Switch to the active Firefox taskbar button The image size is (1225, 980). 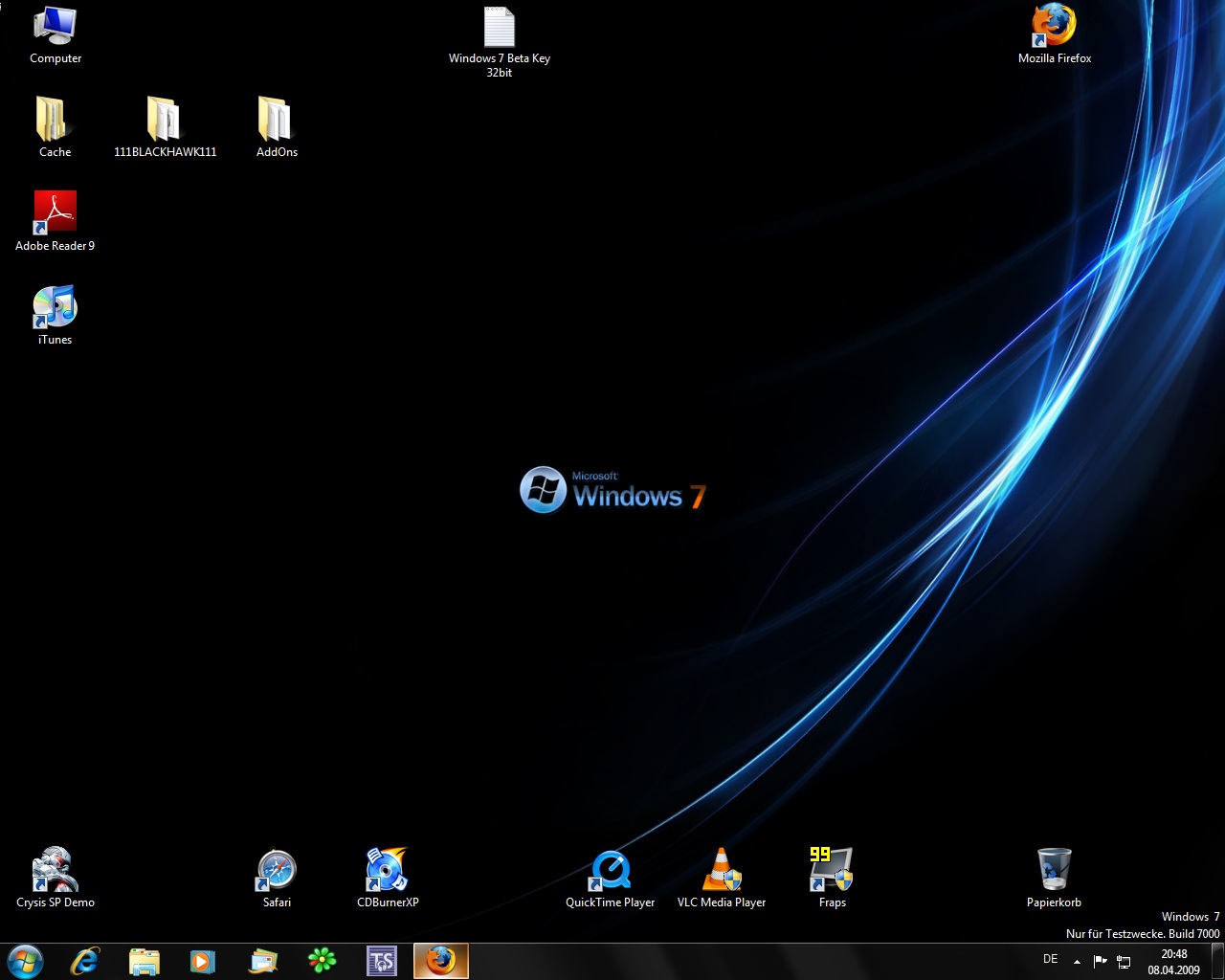(x=441, y=961)
